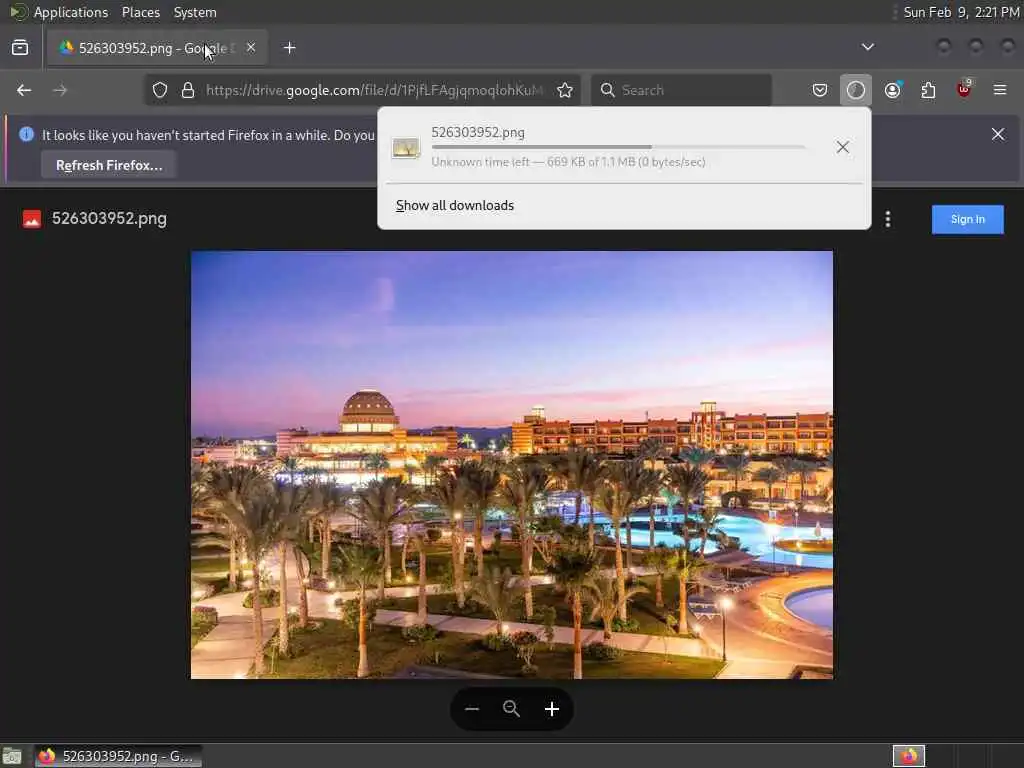Click the forward navigation arrow

pos(60,90)
